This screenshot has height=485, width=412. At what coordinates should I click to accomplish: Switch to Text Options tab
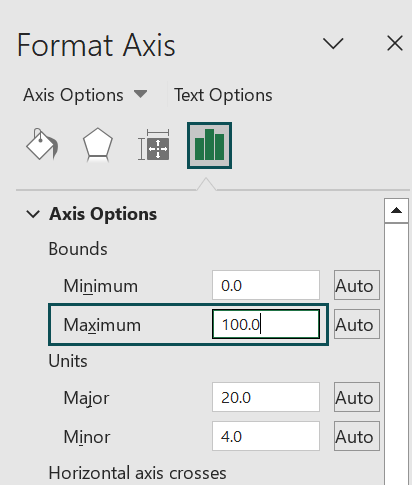223,95
